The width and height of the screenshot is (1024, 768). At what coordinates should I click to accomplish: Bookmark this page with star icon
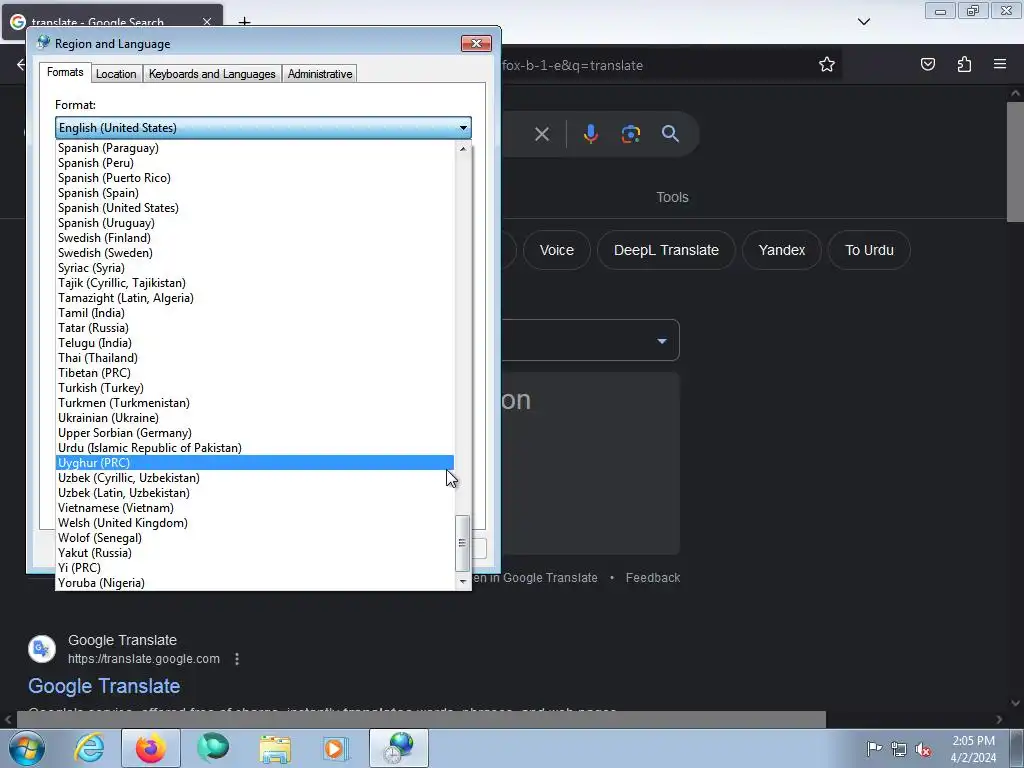[827, 64]
